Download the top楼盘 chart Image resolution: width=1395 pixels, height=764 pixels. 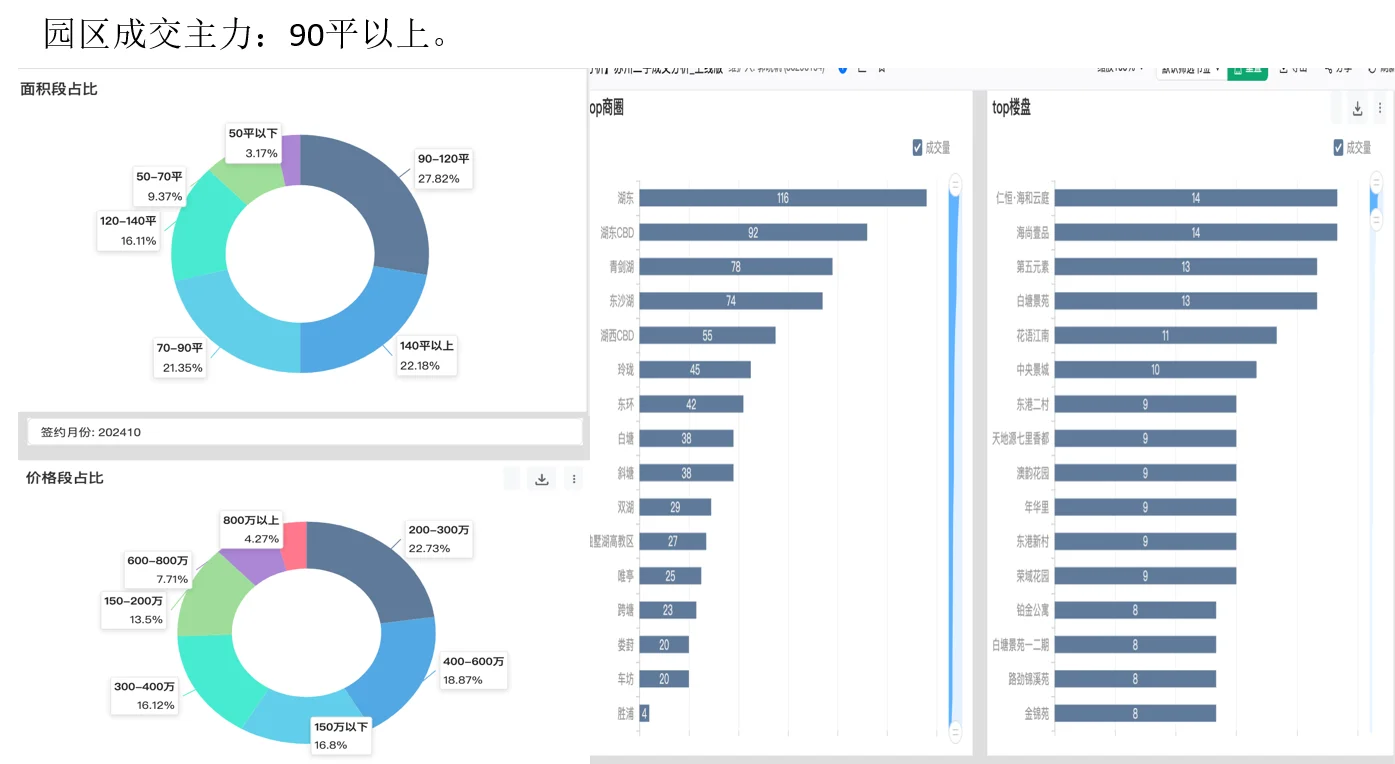[1358, 109]
